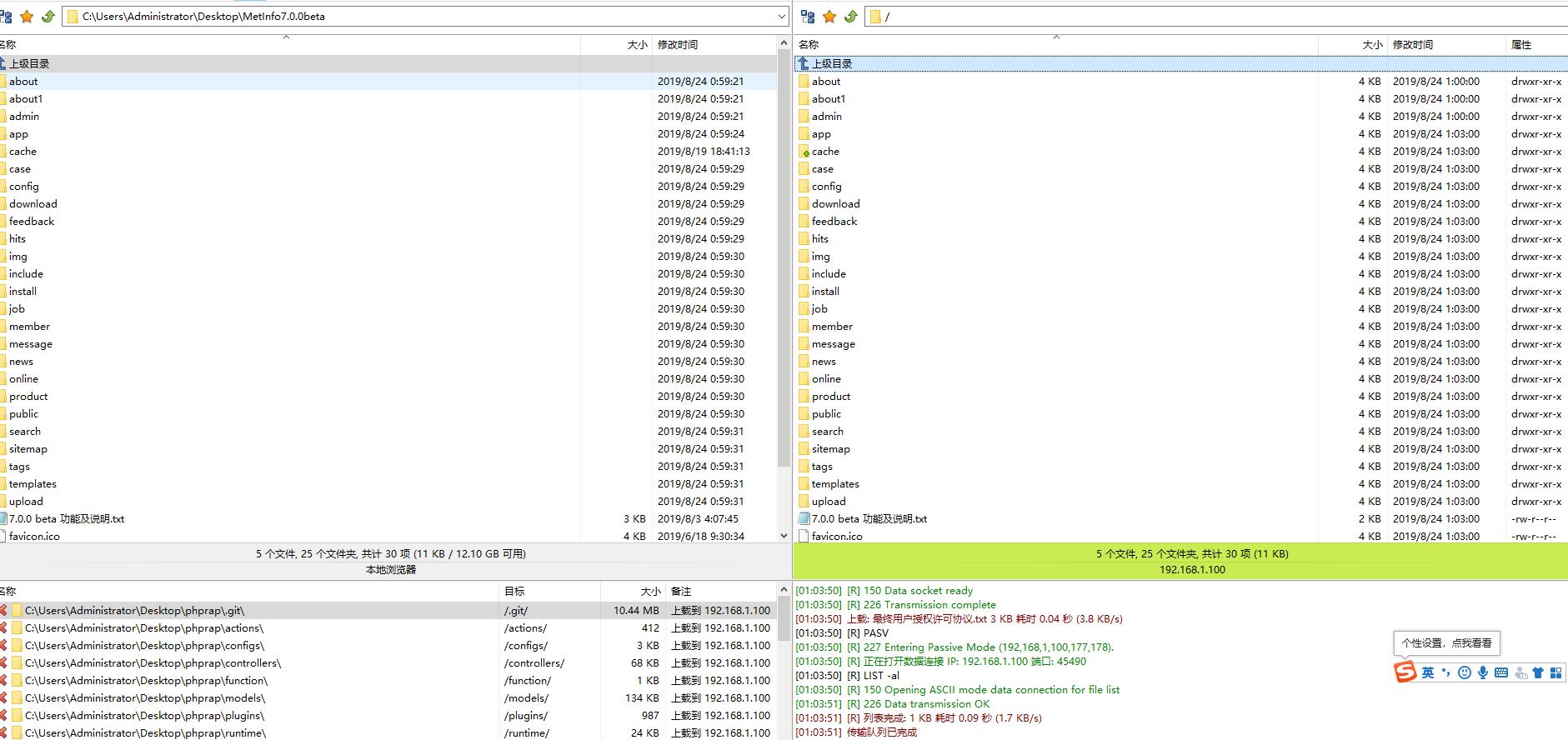Select queue row phprap\controllers\

(x=388, y=663)
